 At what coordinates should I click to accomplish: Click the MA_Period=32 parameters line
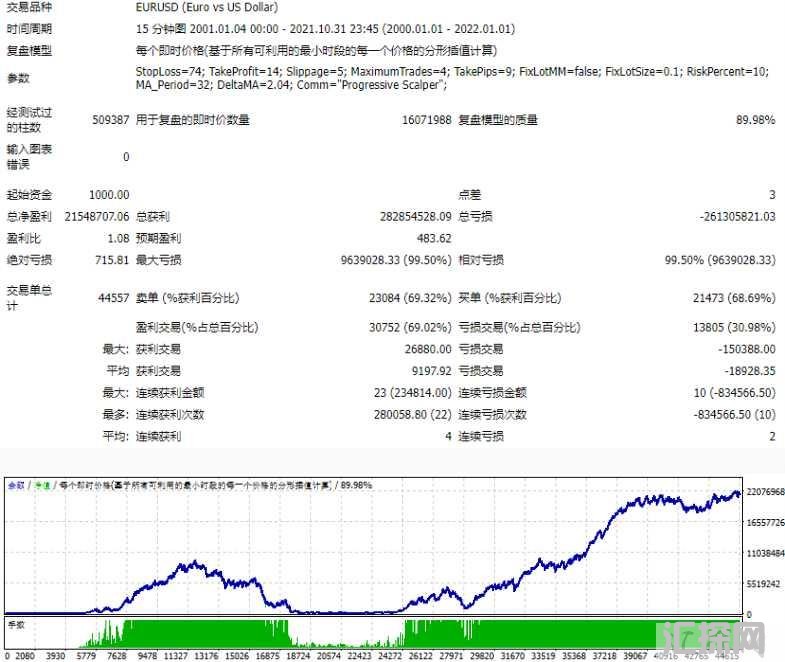(x=291, y=85)
